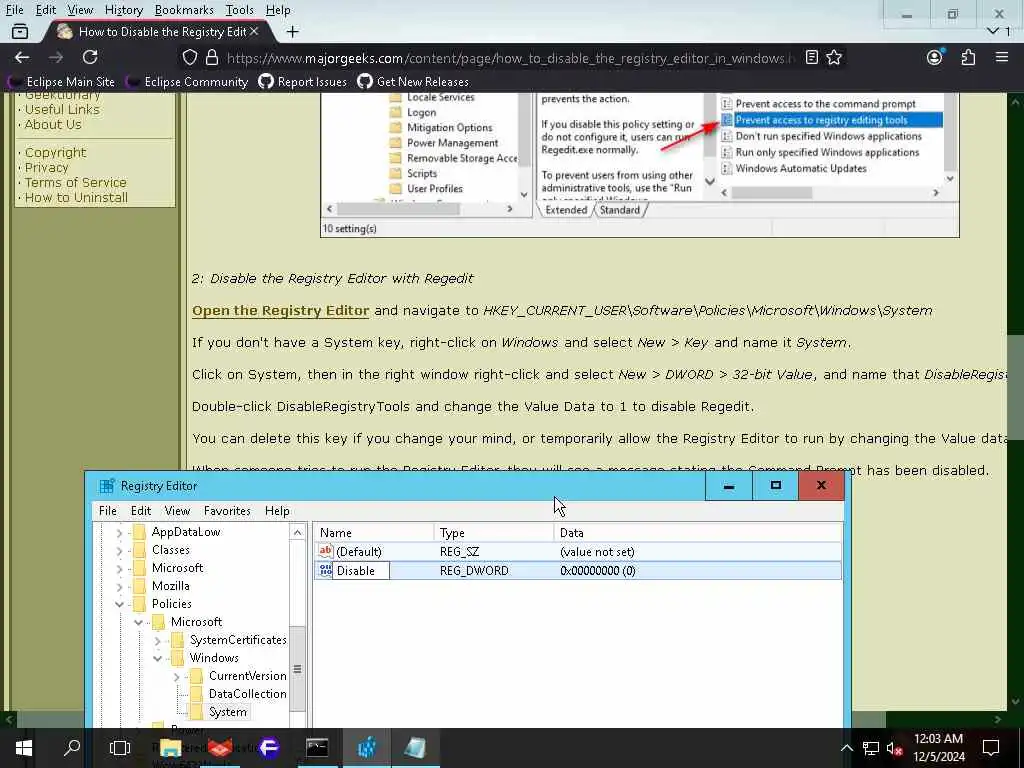Image resolution: width=1024 pixels, height=768 pixels.
Task: Expand the Mozilla registry key
Action: tap(119, 586)
